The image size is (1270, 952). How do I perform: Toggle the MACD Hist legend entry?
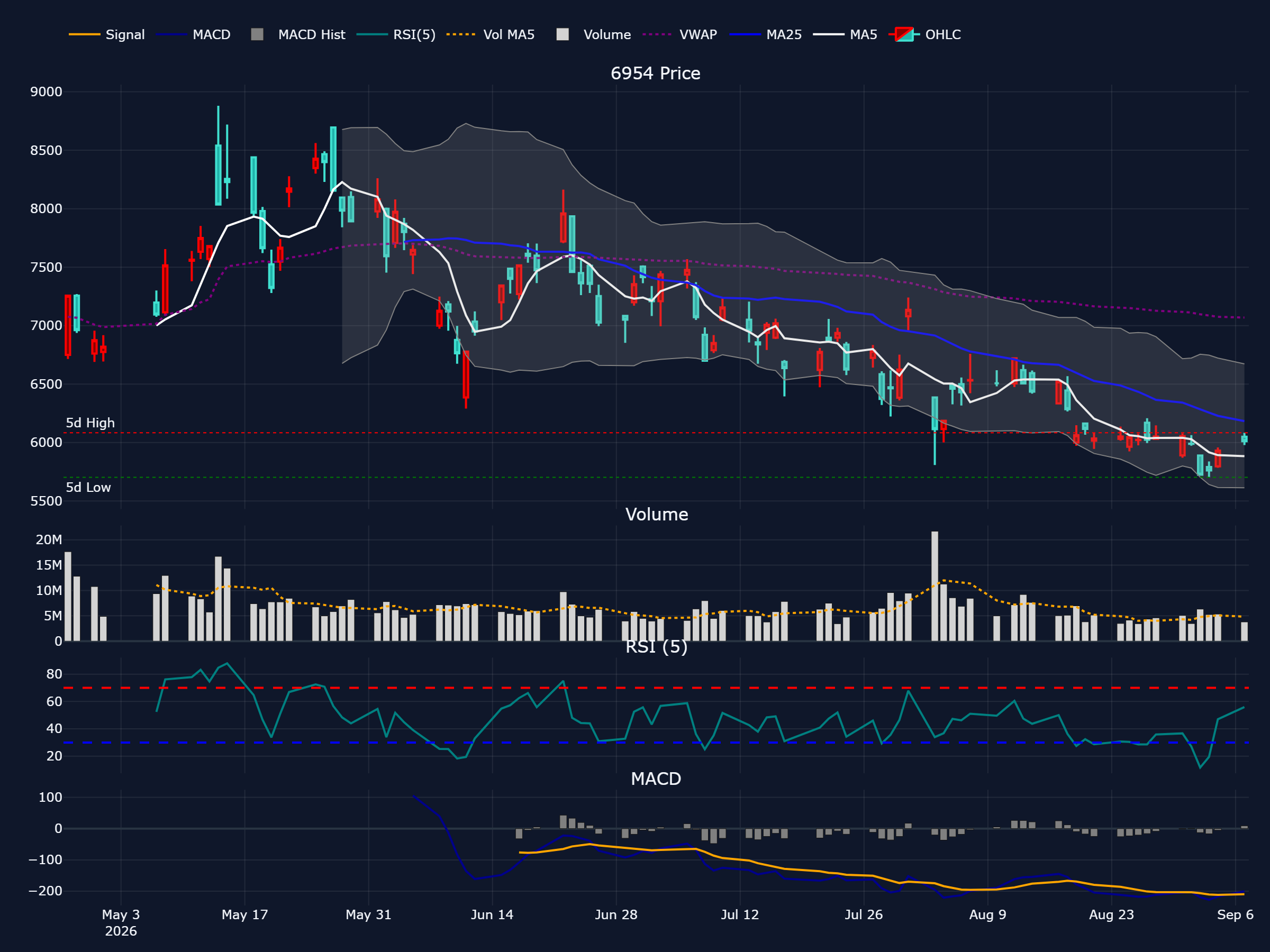pos(298,34)
